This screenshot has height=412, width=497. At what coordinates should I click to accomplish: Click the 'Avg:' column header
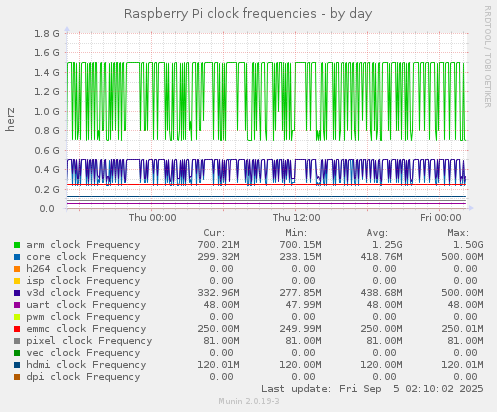click(377, 233)
